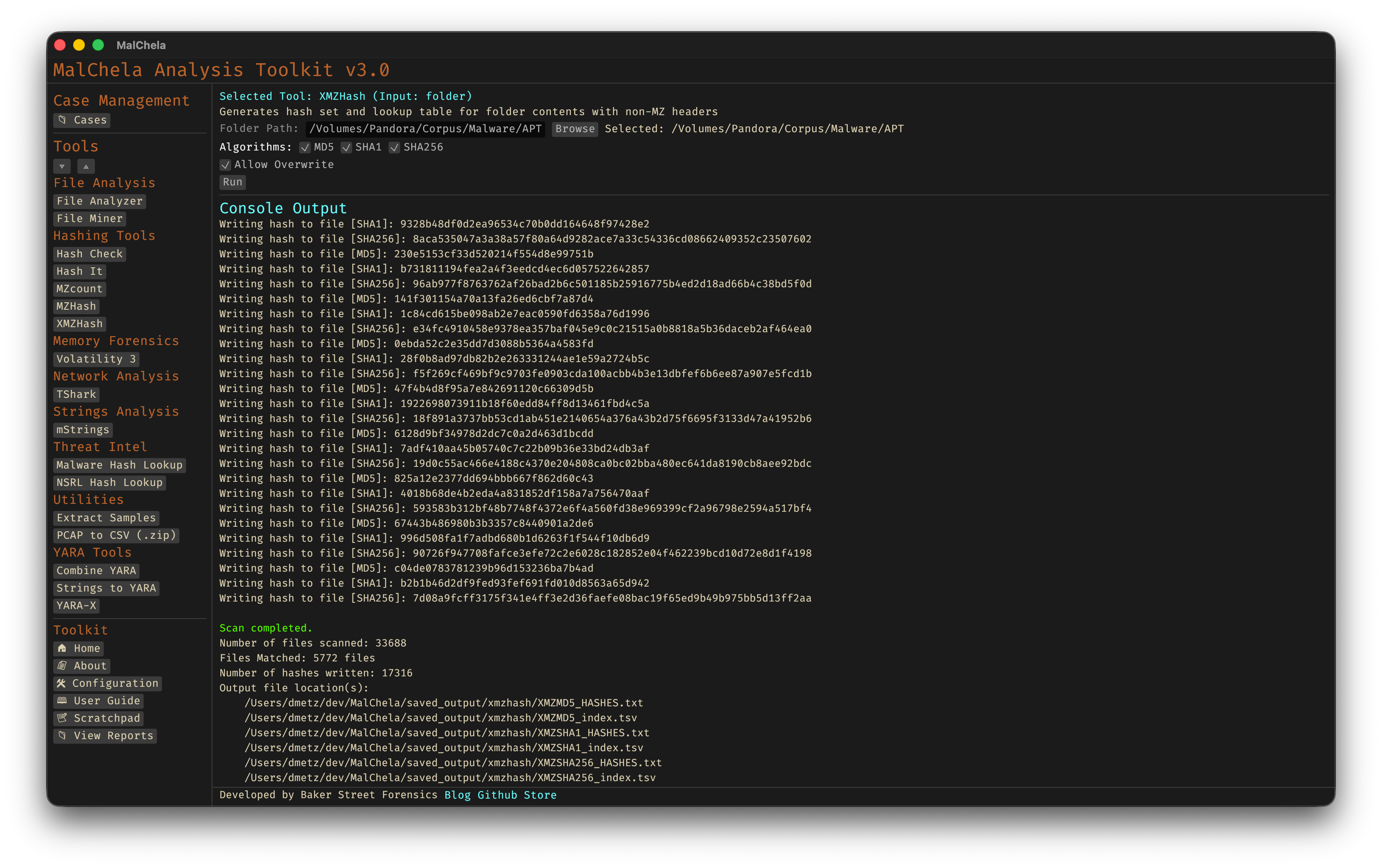This screenshot has height=868, width=1382.
Task: Select XMZHash in the sidebar
Action: tap(79, 323)
